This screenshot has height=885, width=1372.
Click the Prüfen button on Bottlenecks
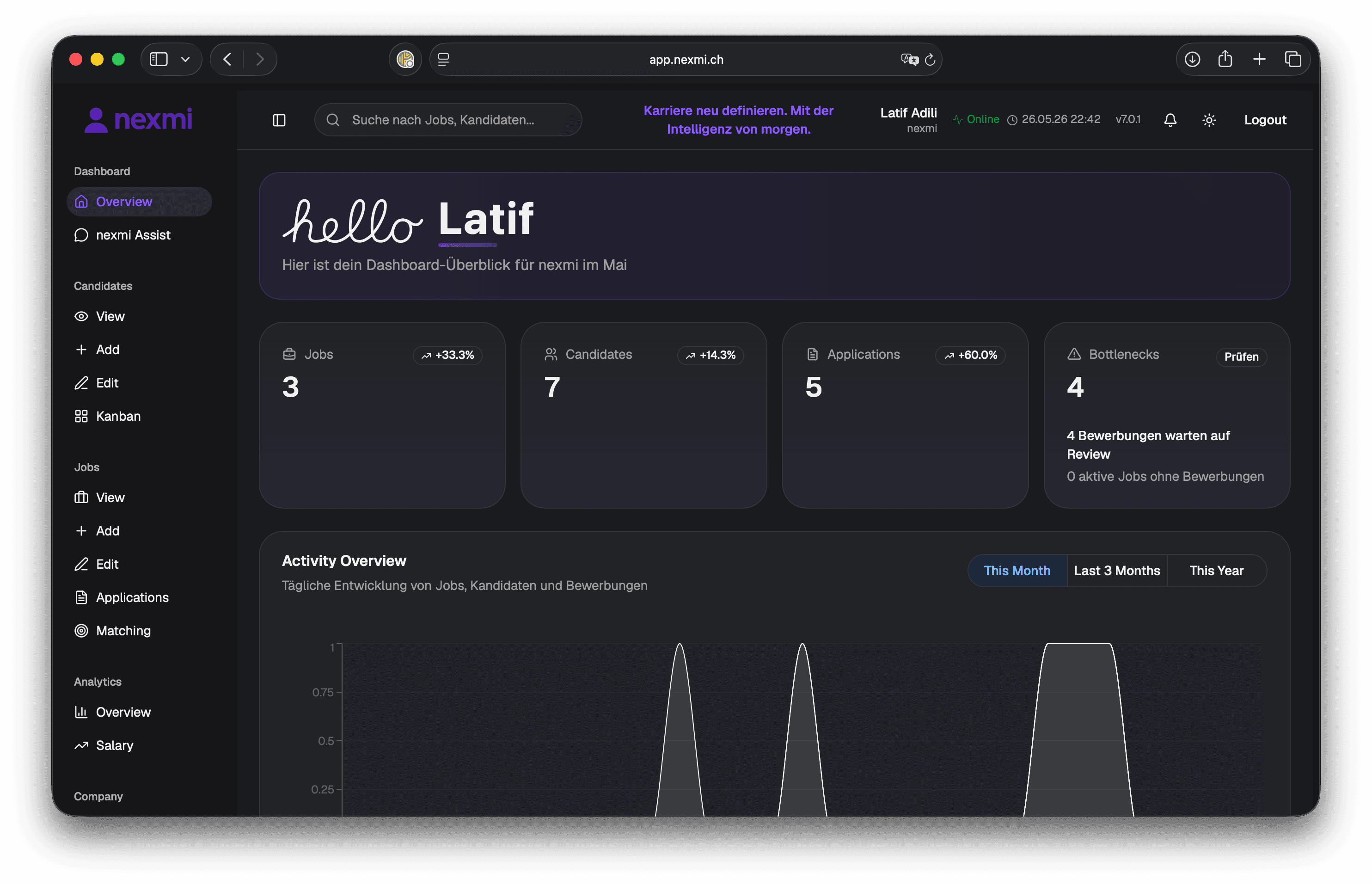coord(1241,356)
